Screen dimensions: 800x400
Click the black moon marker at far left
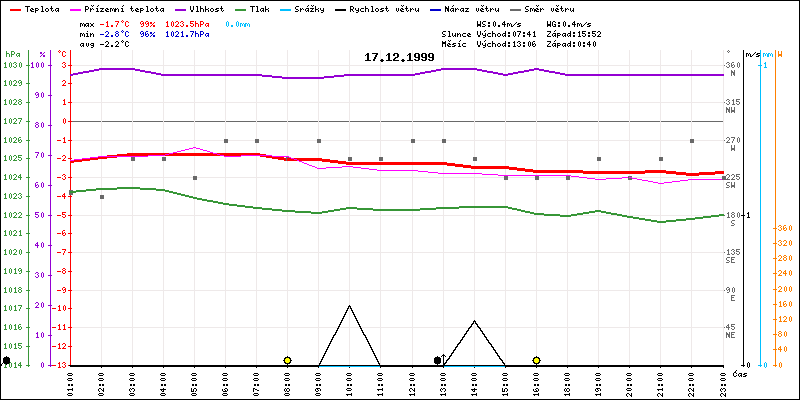(x=7, y=360)
